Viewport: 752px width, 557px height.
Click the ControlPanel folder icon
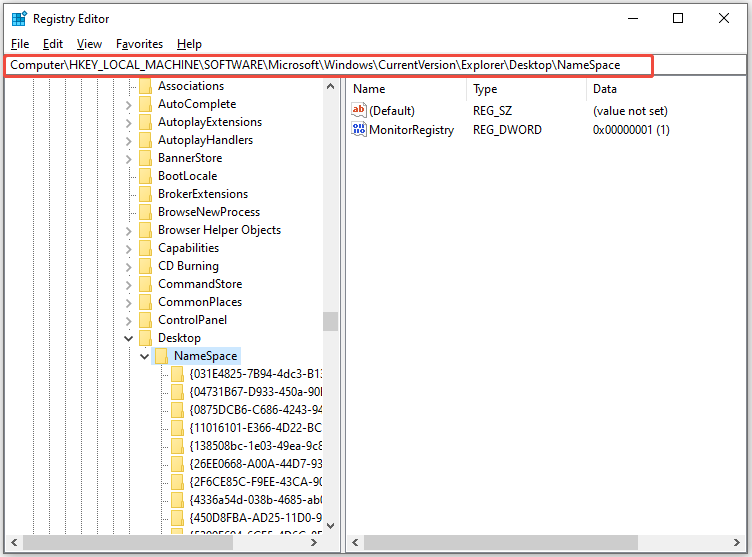point(145,320)
